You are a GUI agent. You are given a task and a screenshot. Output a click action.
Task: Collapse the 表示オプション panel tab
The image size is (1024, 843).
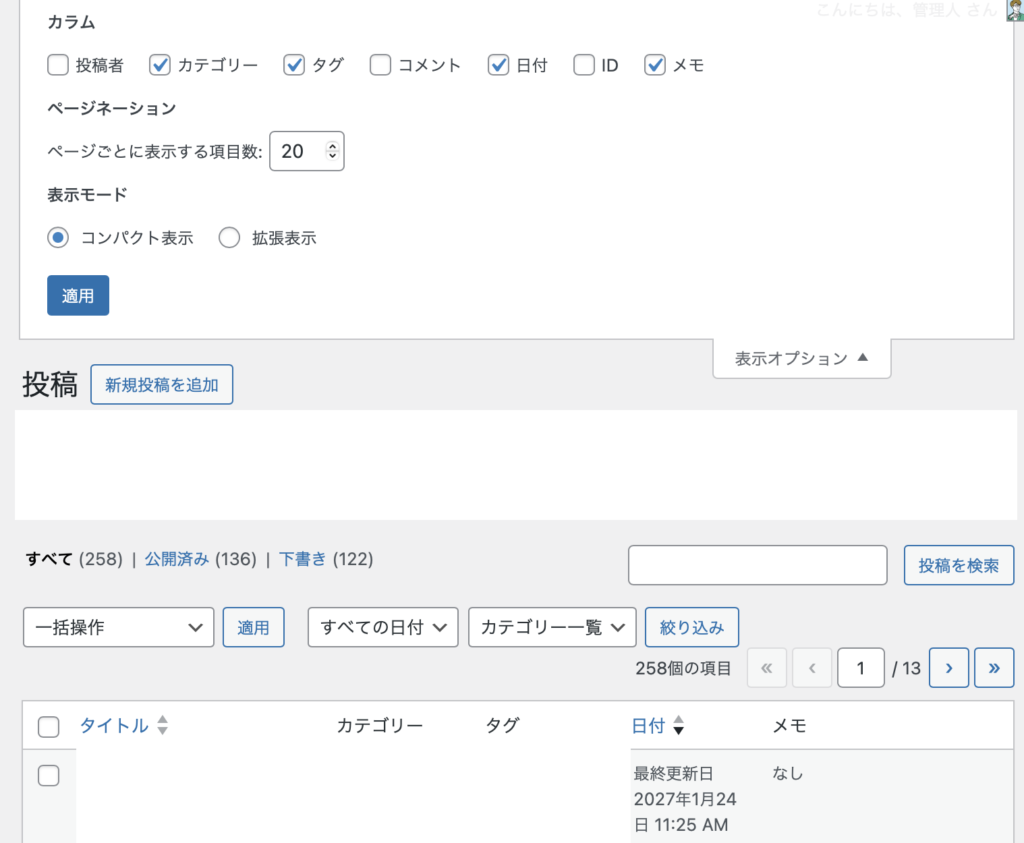[x=801, y=358]
